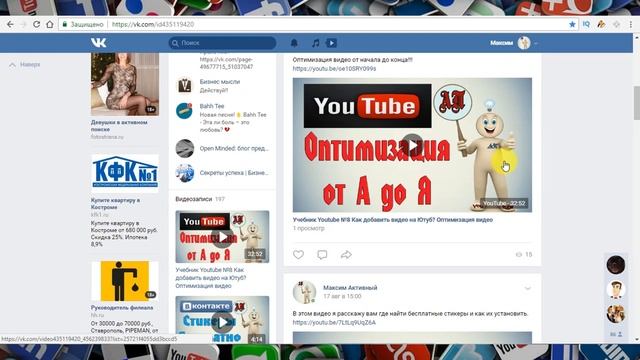Click the Наверх back-to-top button
The image size is (640, 360).
(24, 64)
